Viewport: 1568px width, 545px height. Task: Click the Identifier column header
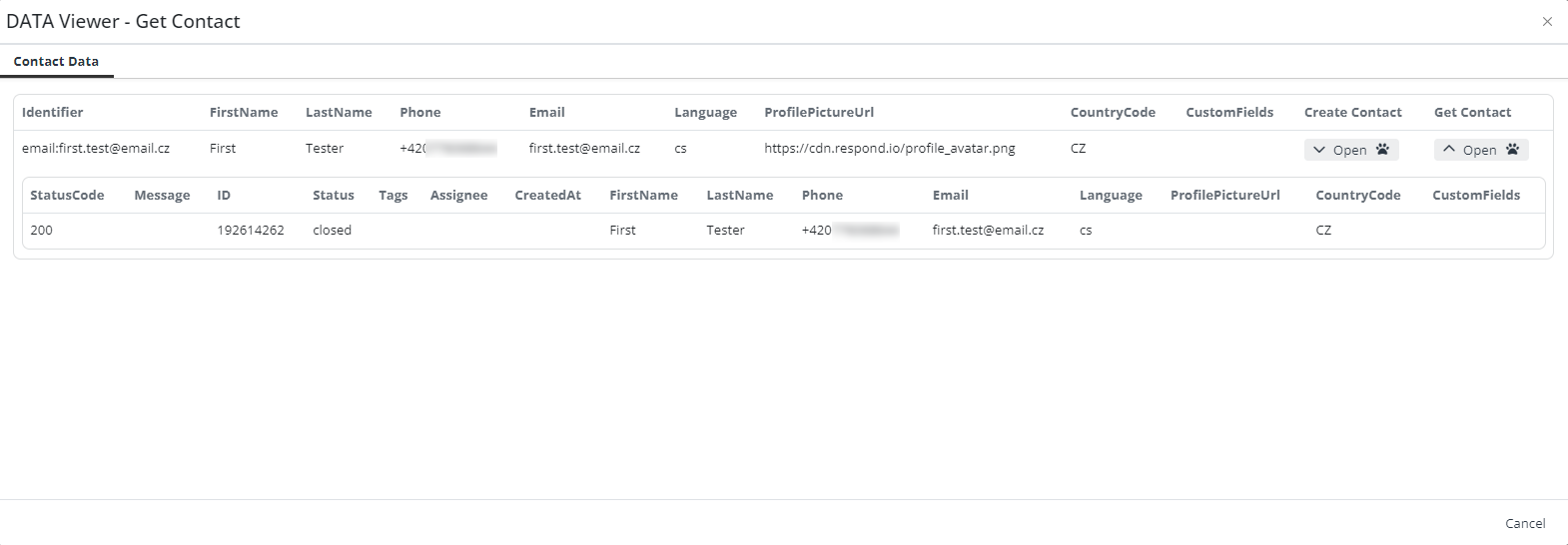(53, 113)
